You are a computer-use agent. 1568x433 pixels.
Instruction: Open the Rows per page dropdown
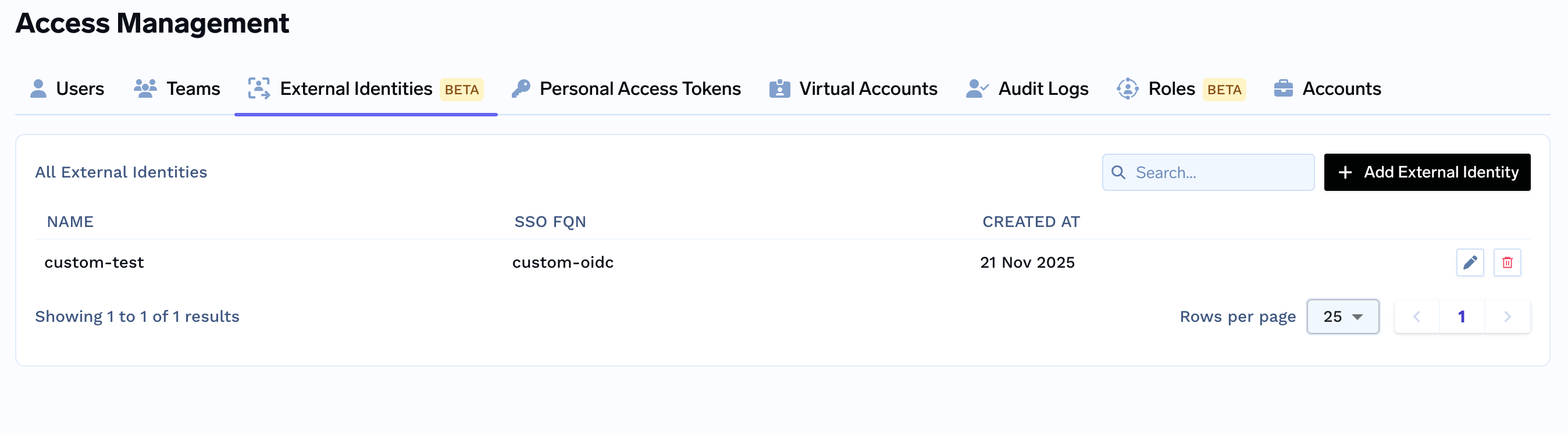(x=1343, y=316)
